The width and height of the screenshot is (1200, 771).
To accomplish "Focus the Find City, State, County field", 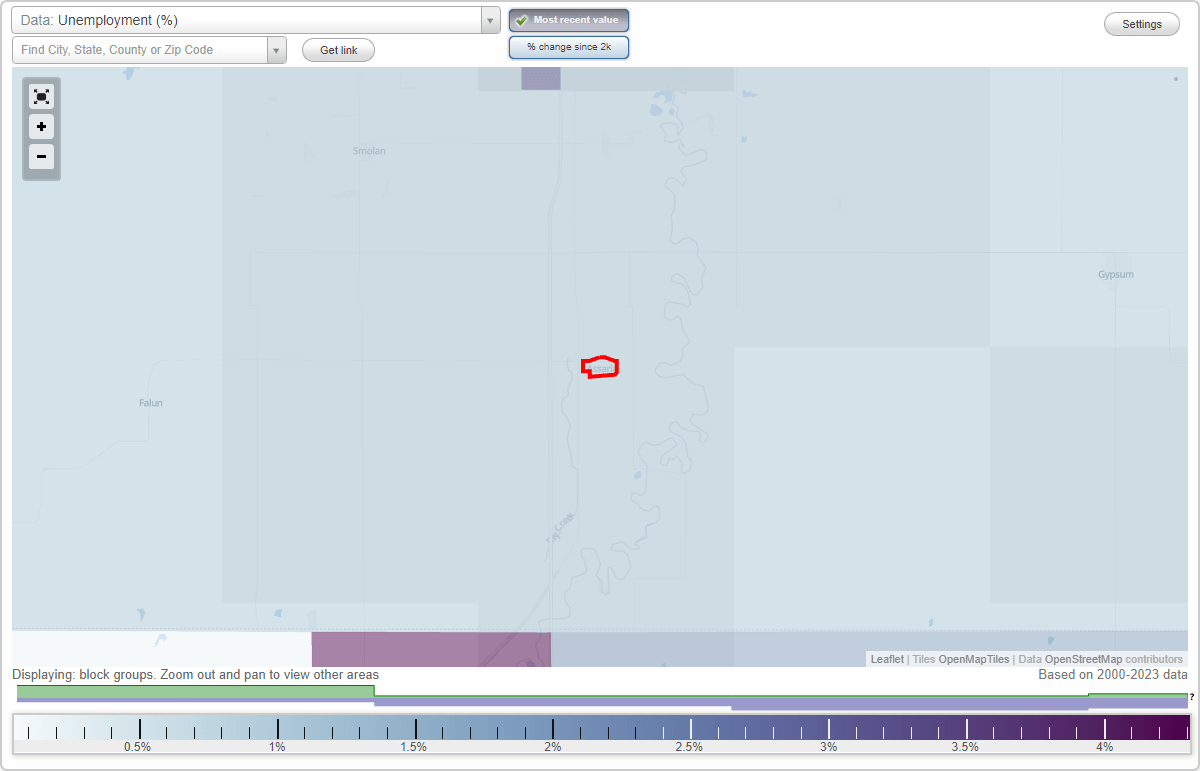I will point(140,50).
